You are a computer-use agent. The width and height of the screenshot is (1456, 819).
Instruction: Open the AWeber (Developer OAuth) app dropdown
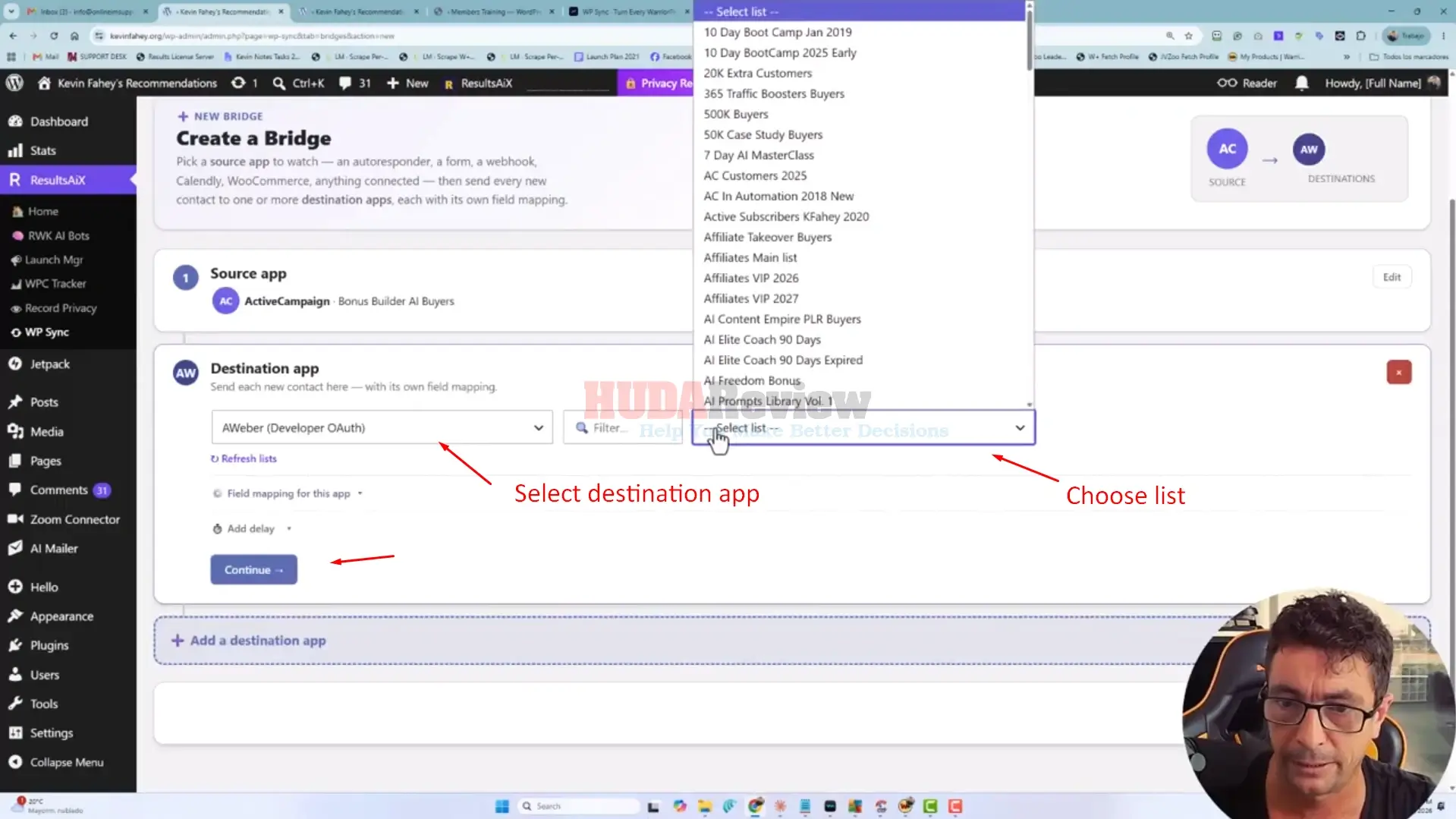coord(382,427)
